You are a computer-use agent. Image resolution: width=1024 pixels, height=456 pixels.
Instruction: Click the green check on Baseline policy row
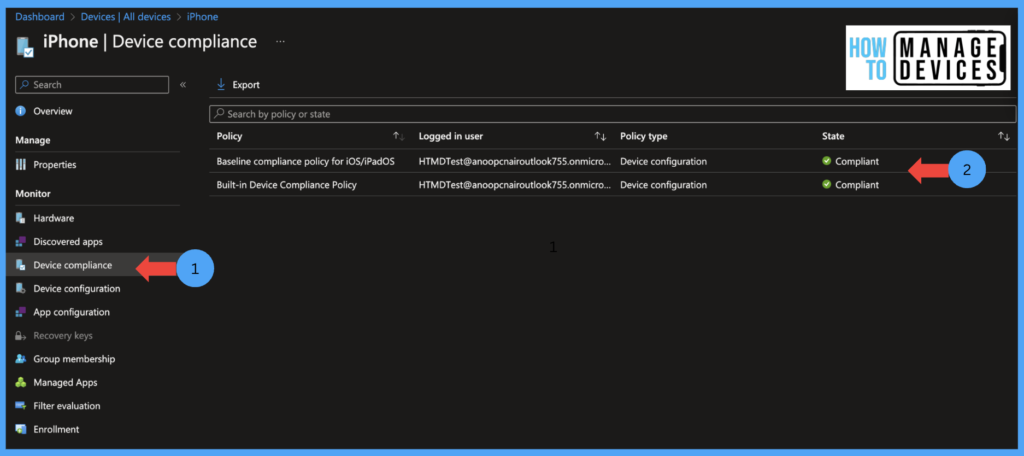[x=826, y=161]
